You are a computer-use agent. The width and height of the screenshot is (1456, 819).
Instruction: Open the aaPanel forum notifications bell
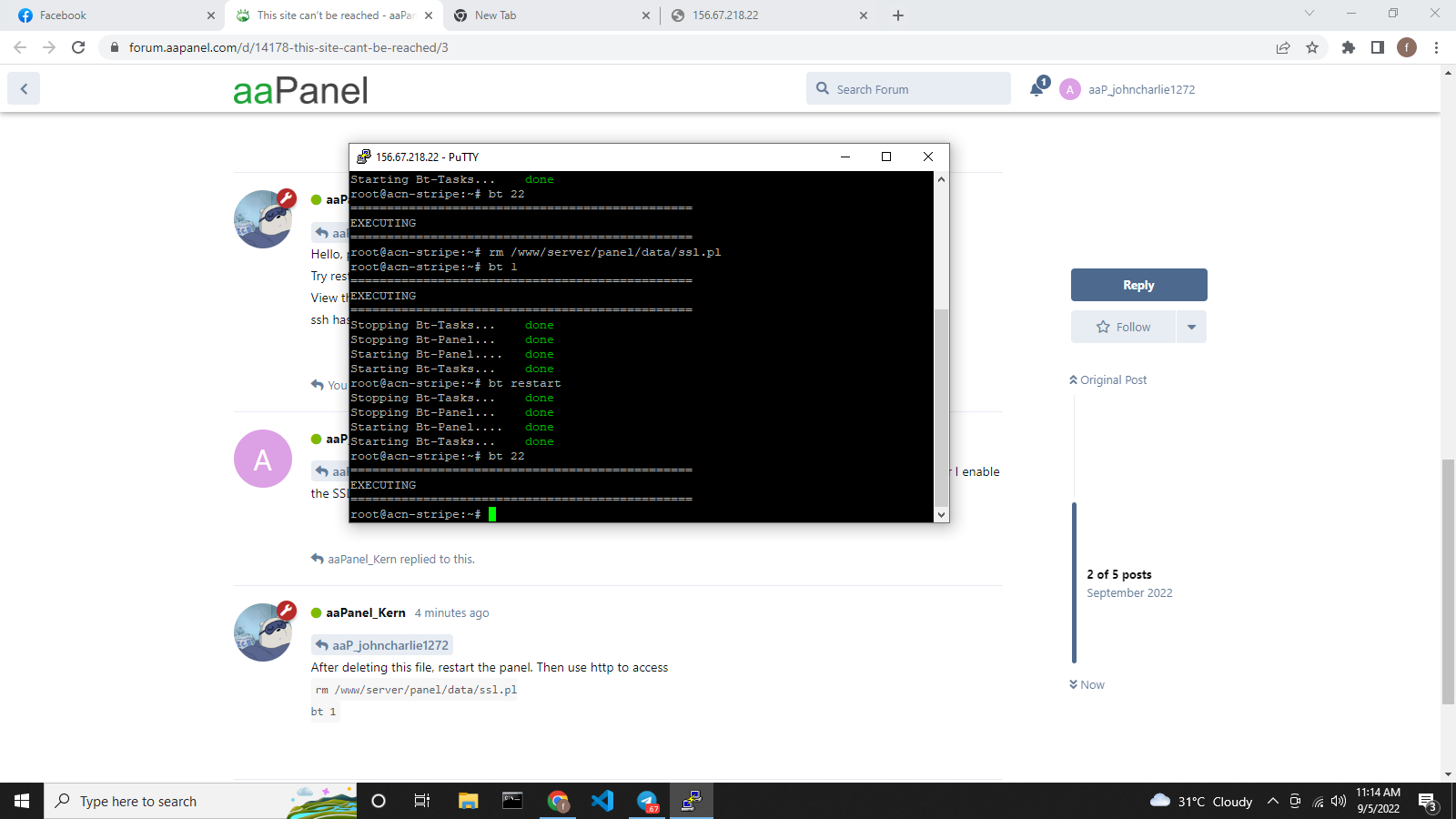click(1036, 88)
